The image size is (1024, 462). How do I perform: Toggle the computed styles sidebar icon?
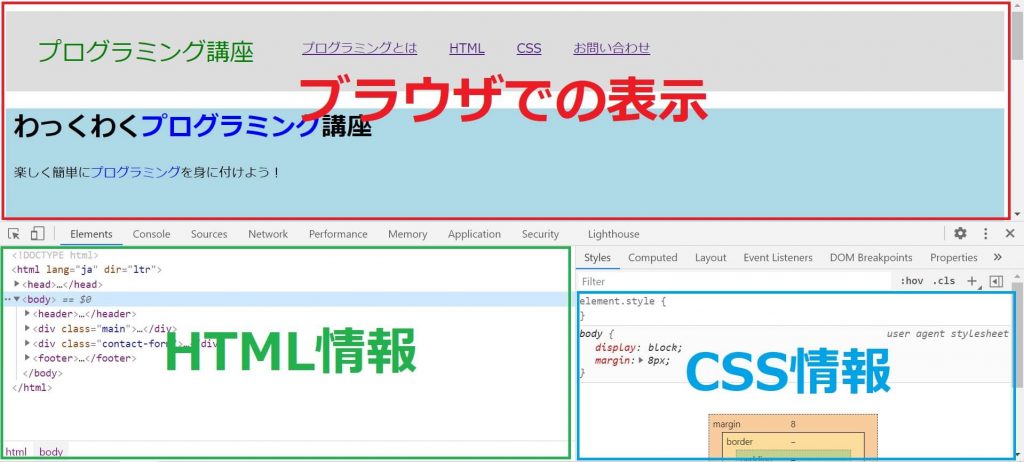pyautogui.click(x=995, y=281)
